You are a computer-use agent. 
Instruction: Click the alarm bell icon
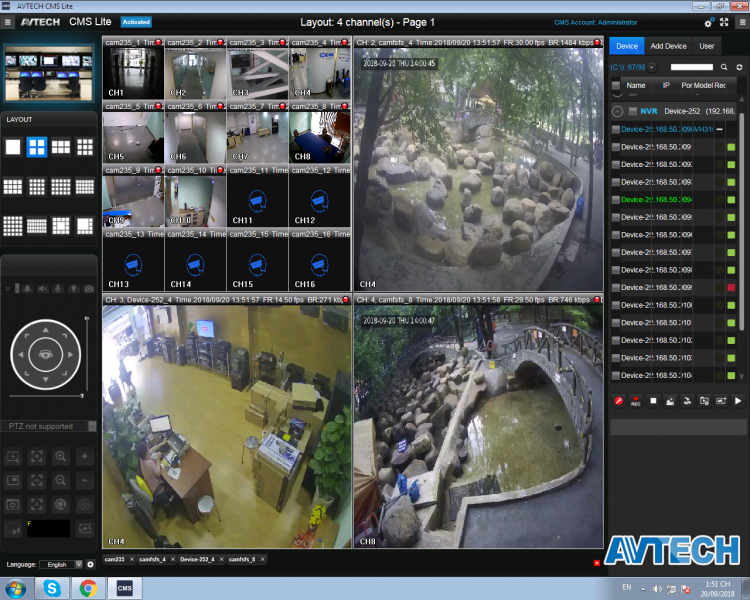tap(27, 289)
